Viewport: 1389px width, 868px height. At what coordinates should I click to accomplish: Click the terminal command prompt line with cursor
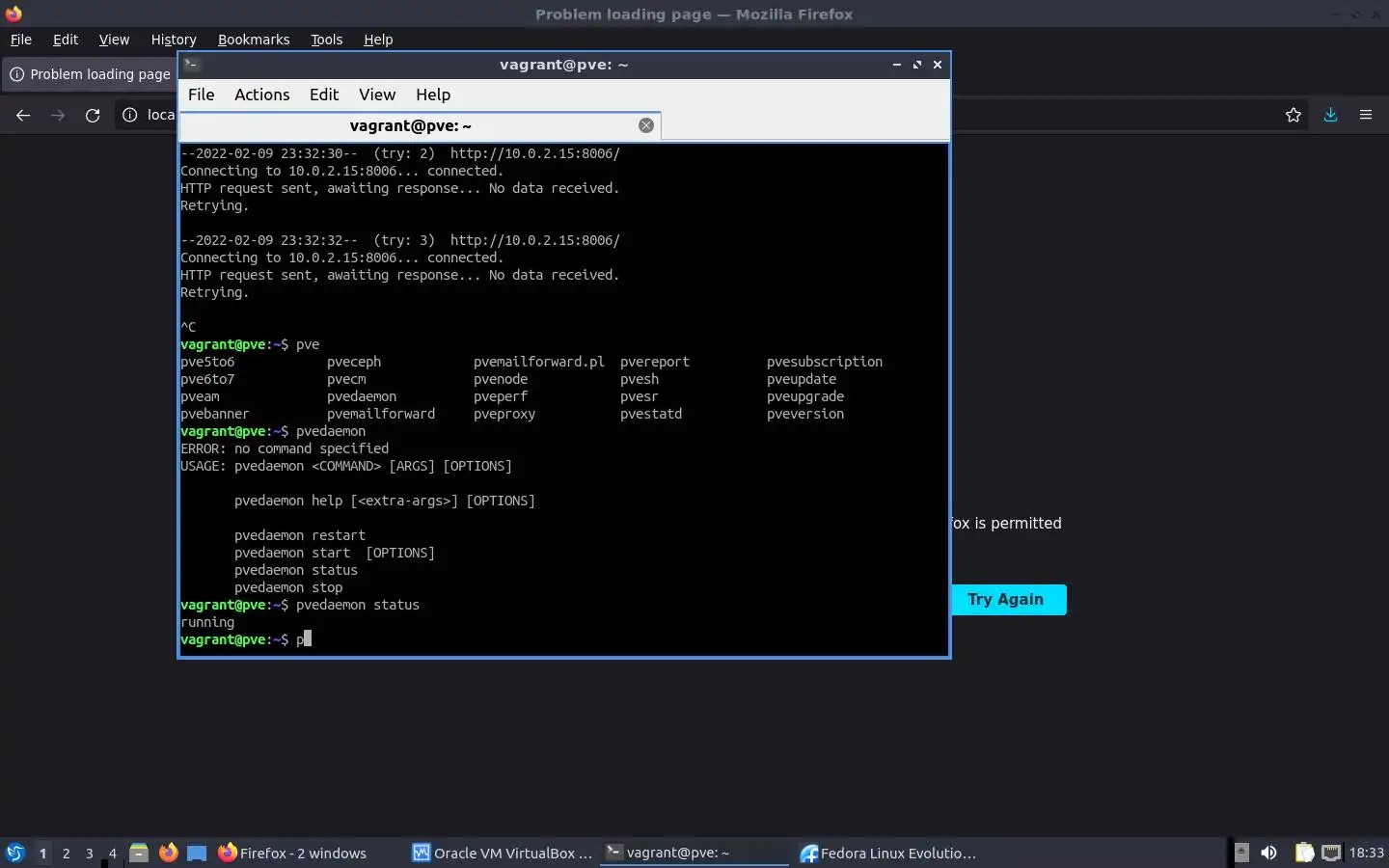246,639
